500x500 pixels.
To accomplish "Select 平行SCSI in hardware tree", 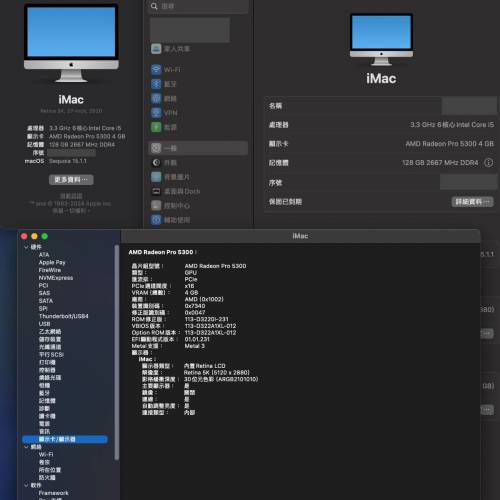I will [x=51, y=355].
